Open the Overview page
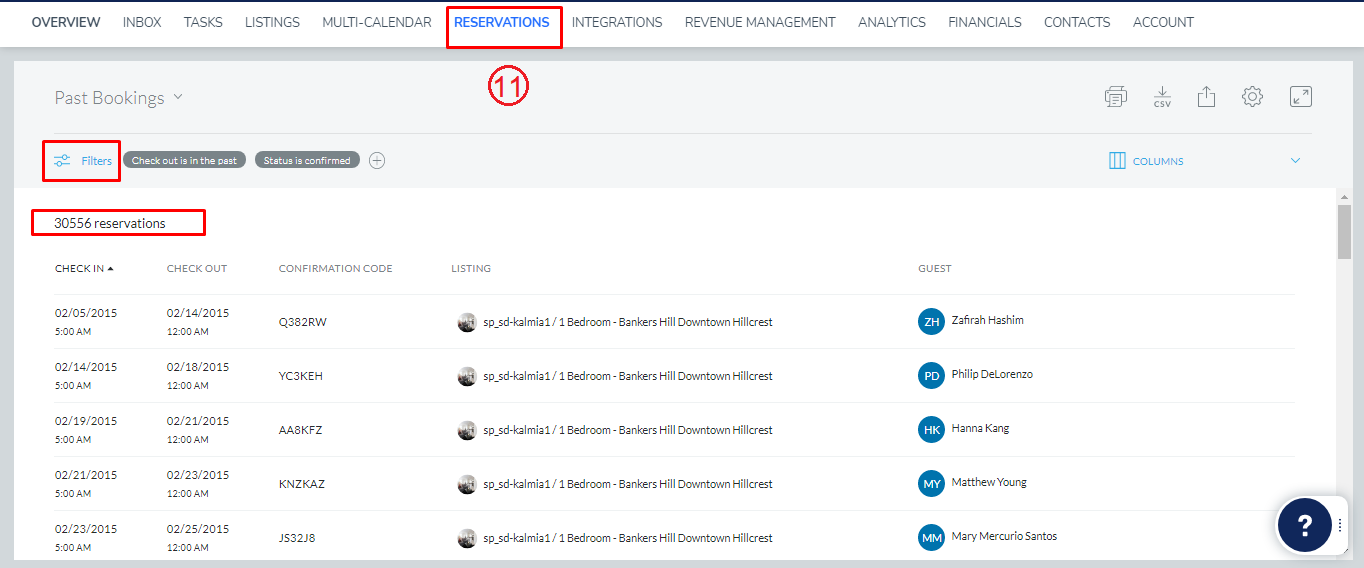1364x568 pixels. (x=66, y=22)
